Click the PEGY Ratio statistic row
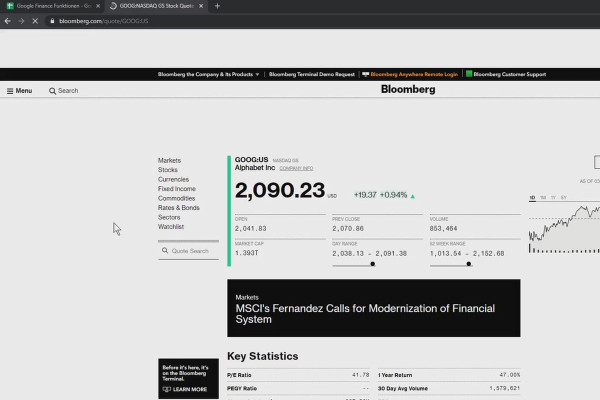 click(x=298, y=388)
